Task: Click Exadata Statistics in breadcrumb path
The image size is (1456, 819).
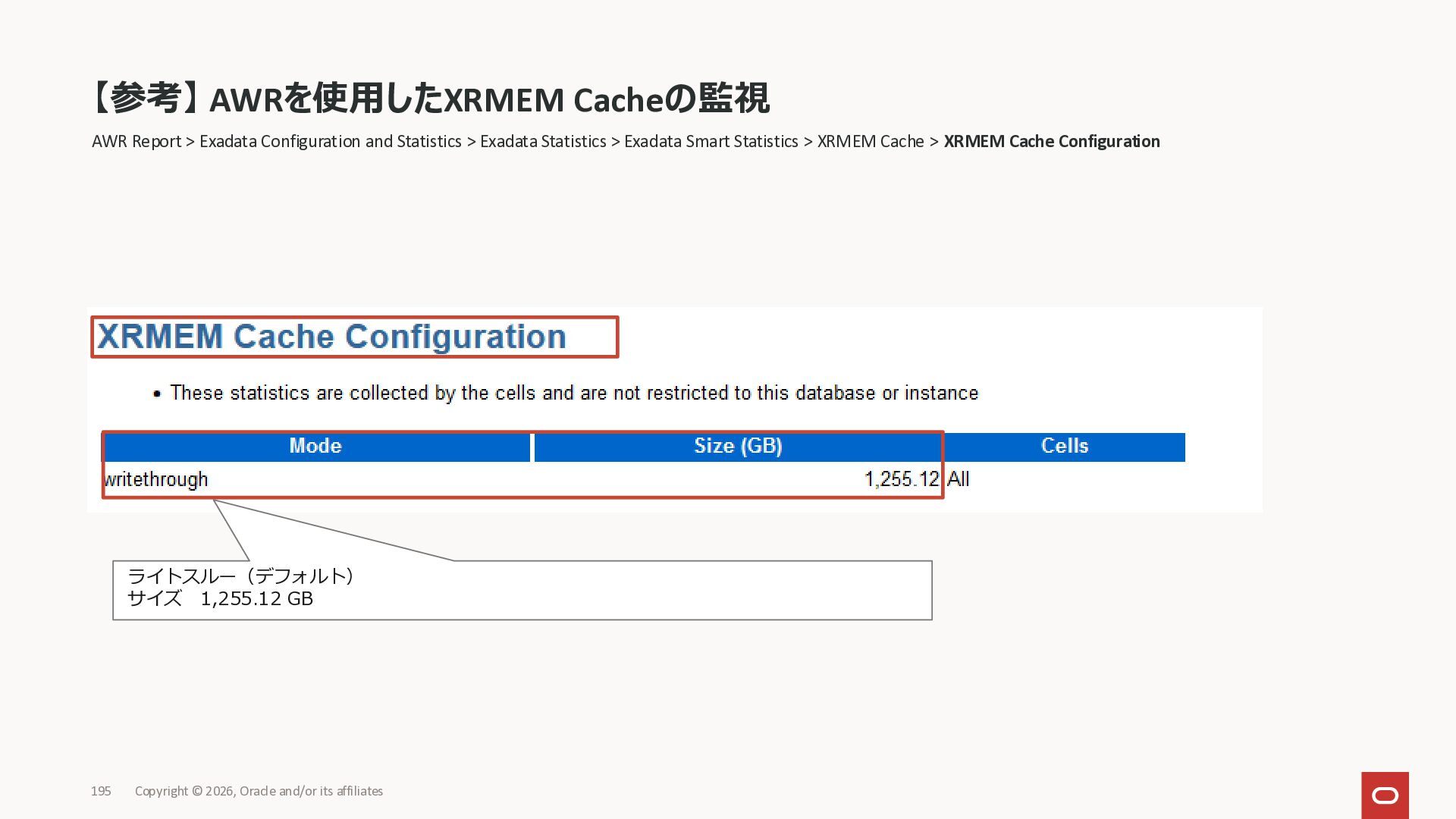Action: pos(543,142)
